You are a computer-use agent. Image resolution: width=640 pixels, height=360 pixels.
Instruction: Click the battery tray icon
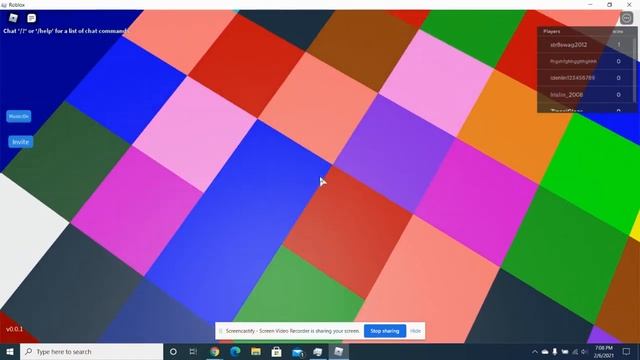tap(565, 351)
